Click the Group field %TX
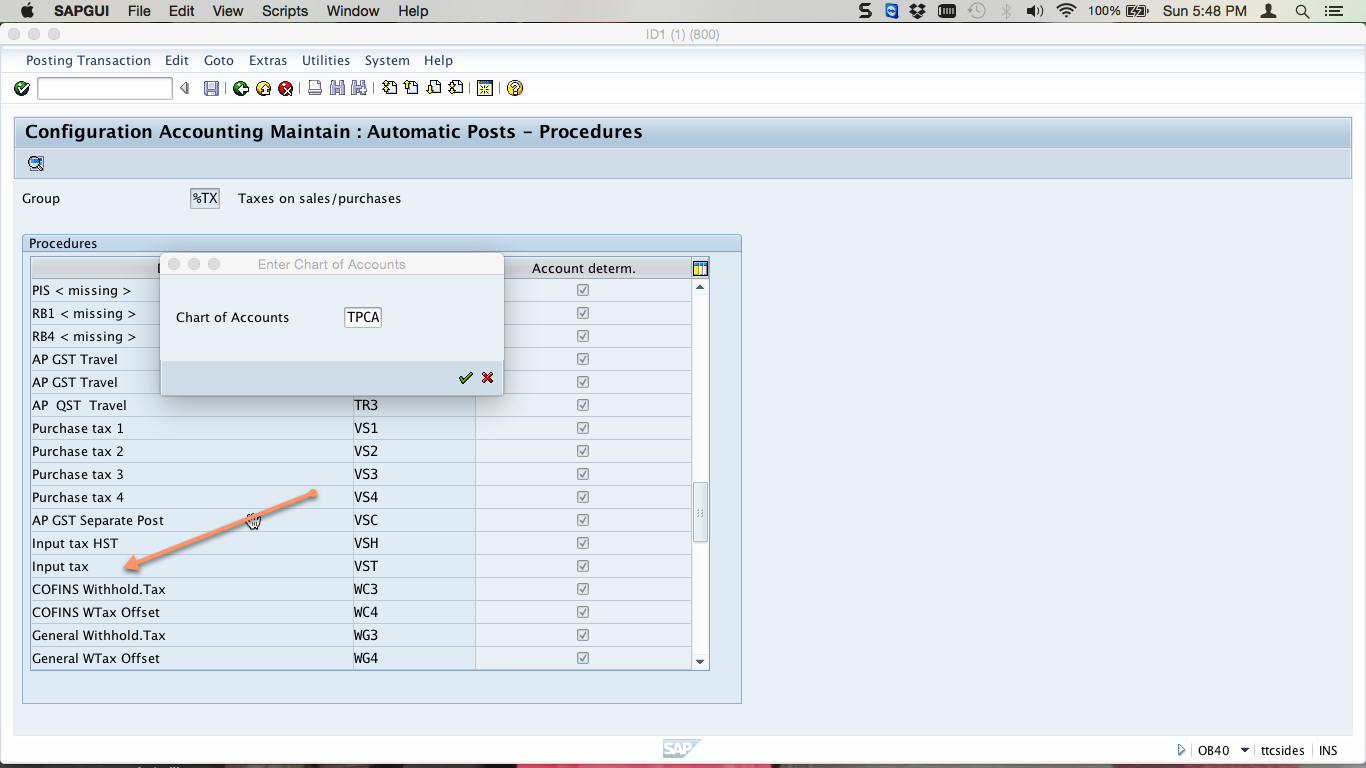This screenshot has width=1366, height=768. coord(205,199)
